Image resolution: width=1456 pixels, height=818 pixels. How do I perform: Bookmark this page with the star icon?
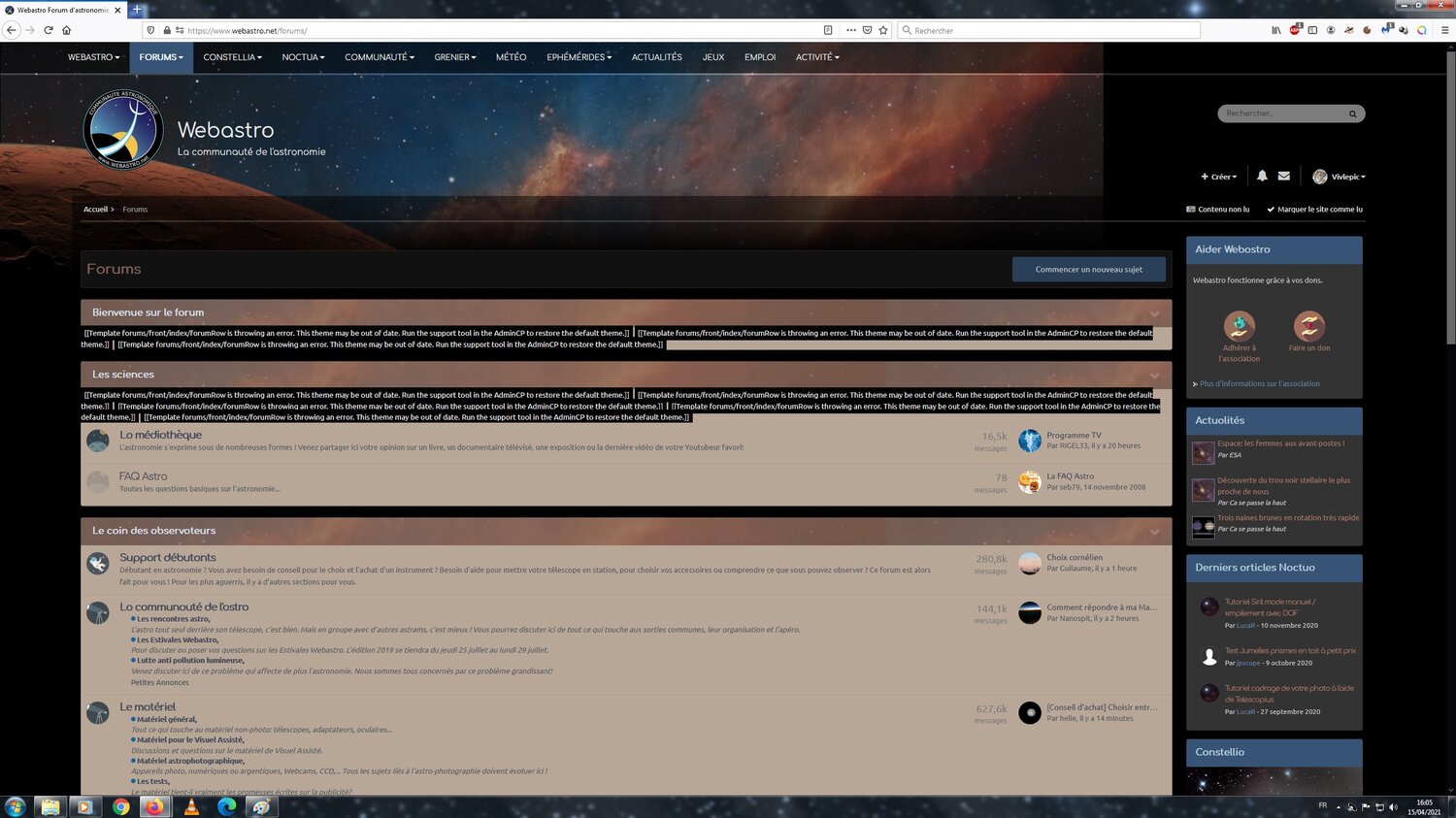click(x=883, y=30)
